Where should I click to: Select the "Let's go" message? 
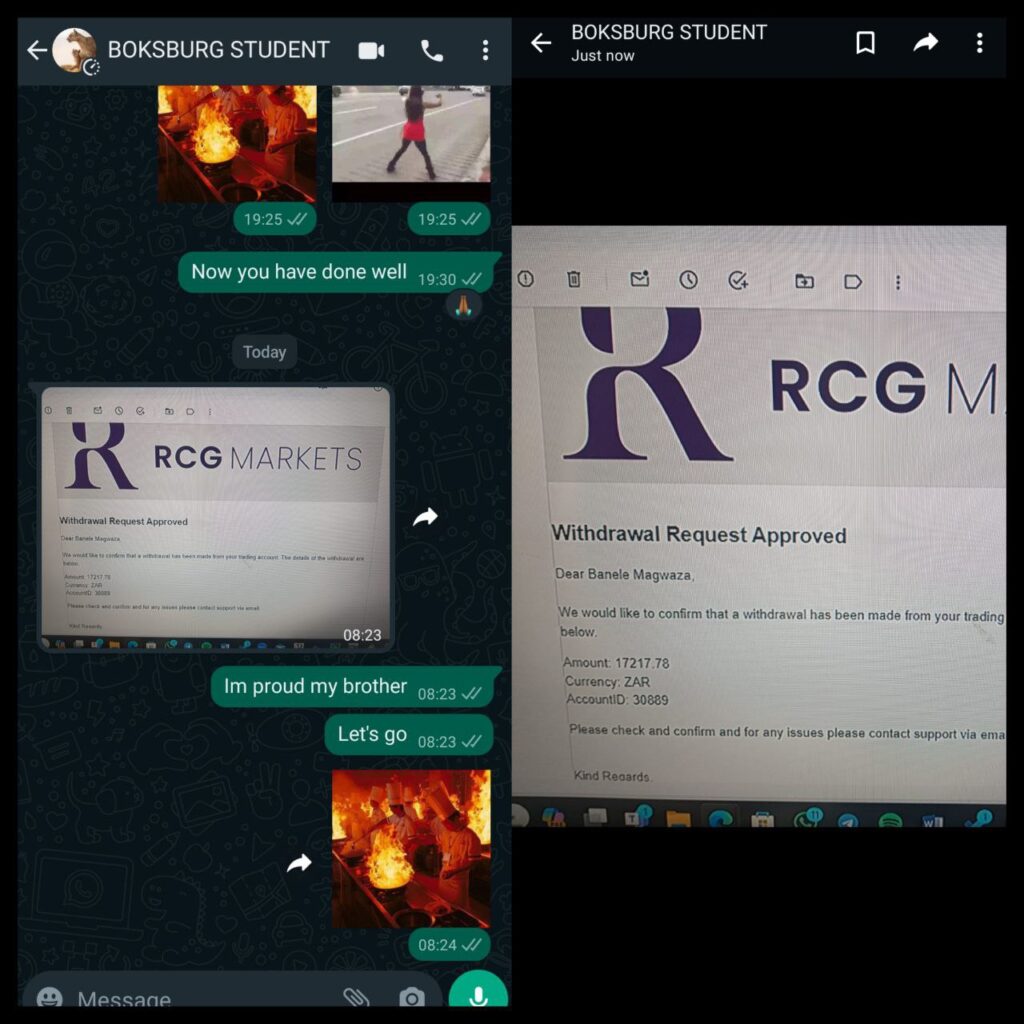(x=409, y=735)
